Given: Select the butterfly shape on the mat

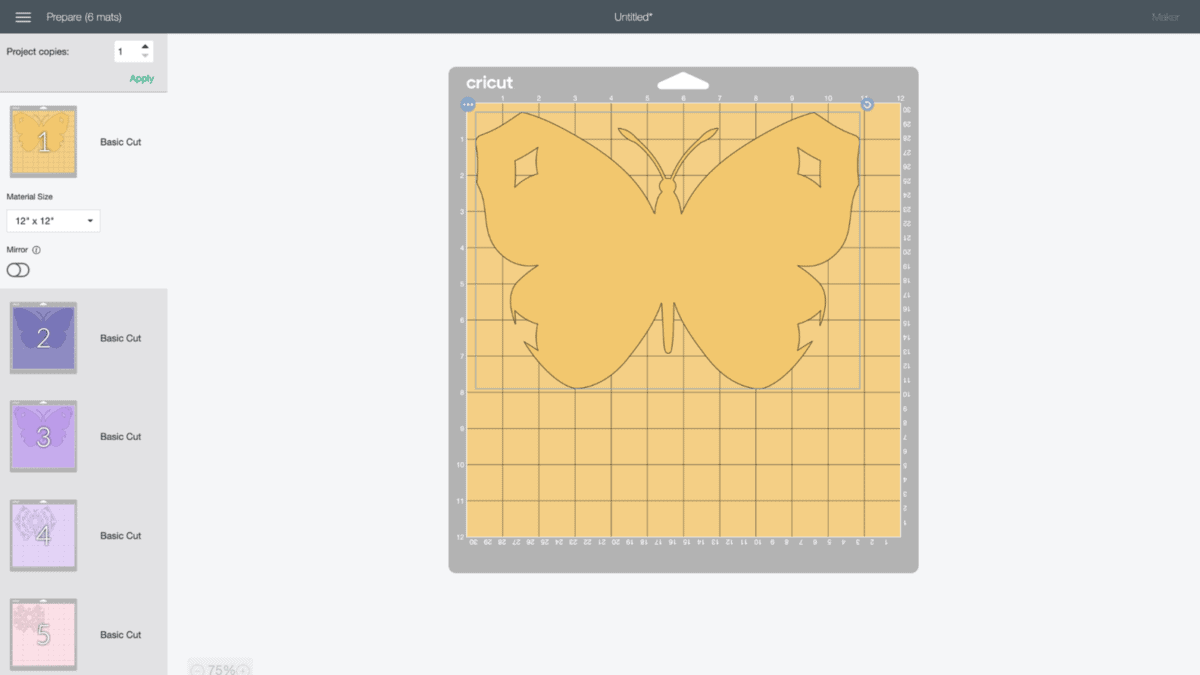Looking at the screenshot, I should pos(667,250).
